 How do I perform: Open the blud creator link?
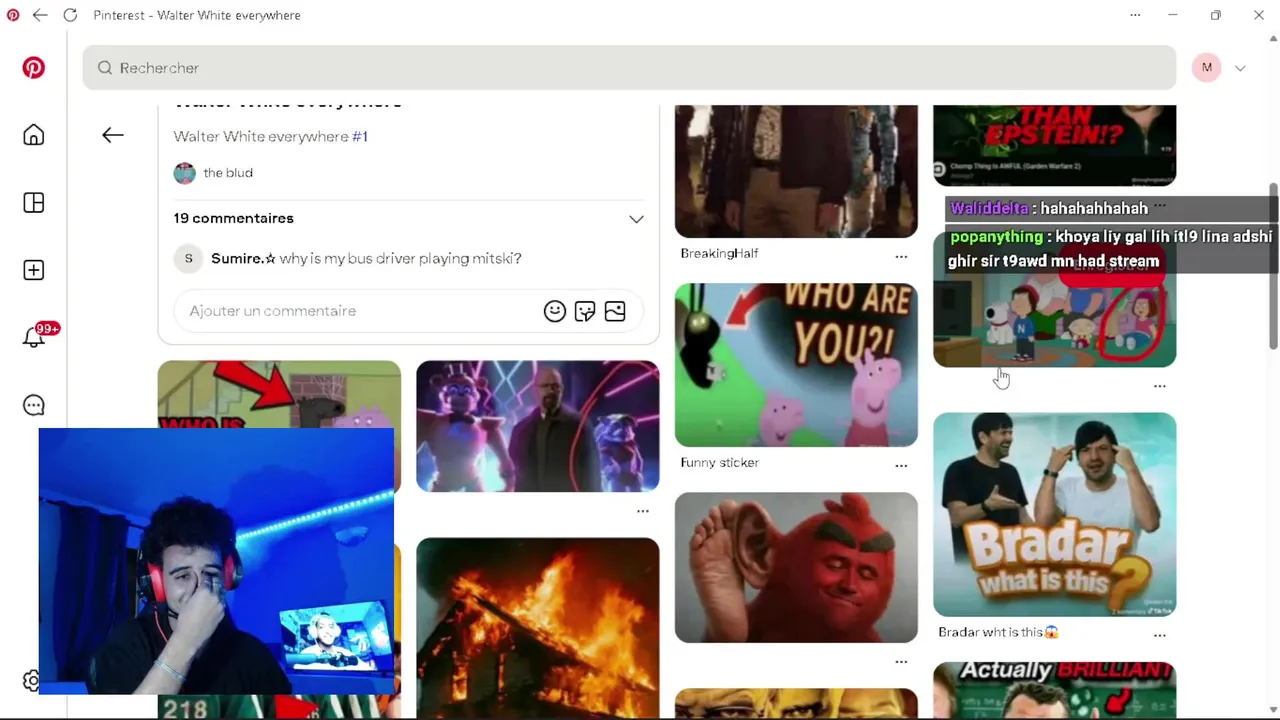pyautogui.click(x=228, y=173)
